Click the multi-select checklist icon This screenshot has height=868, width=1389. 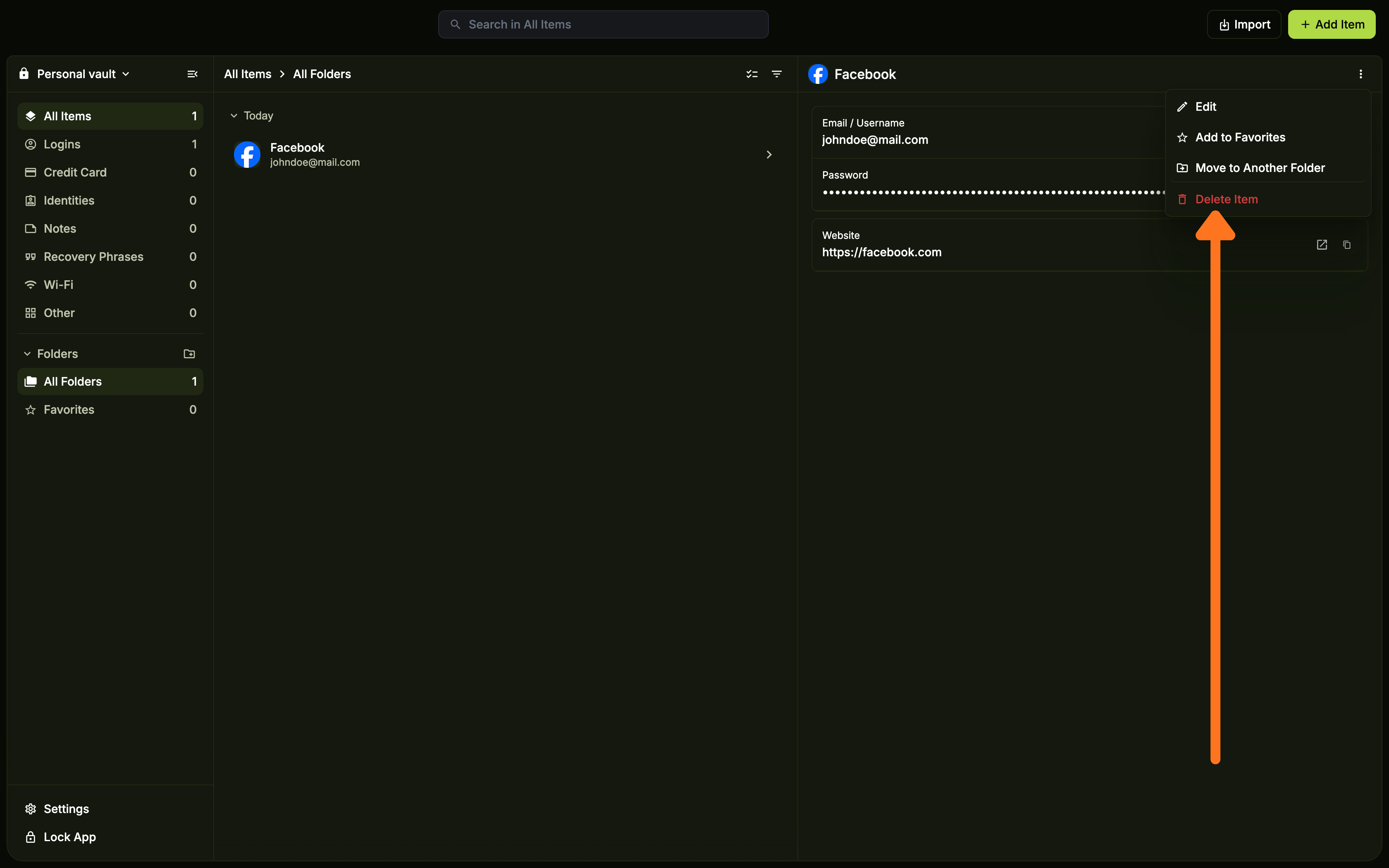coord(752,74)
